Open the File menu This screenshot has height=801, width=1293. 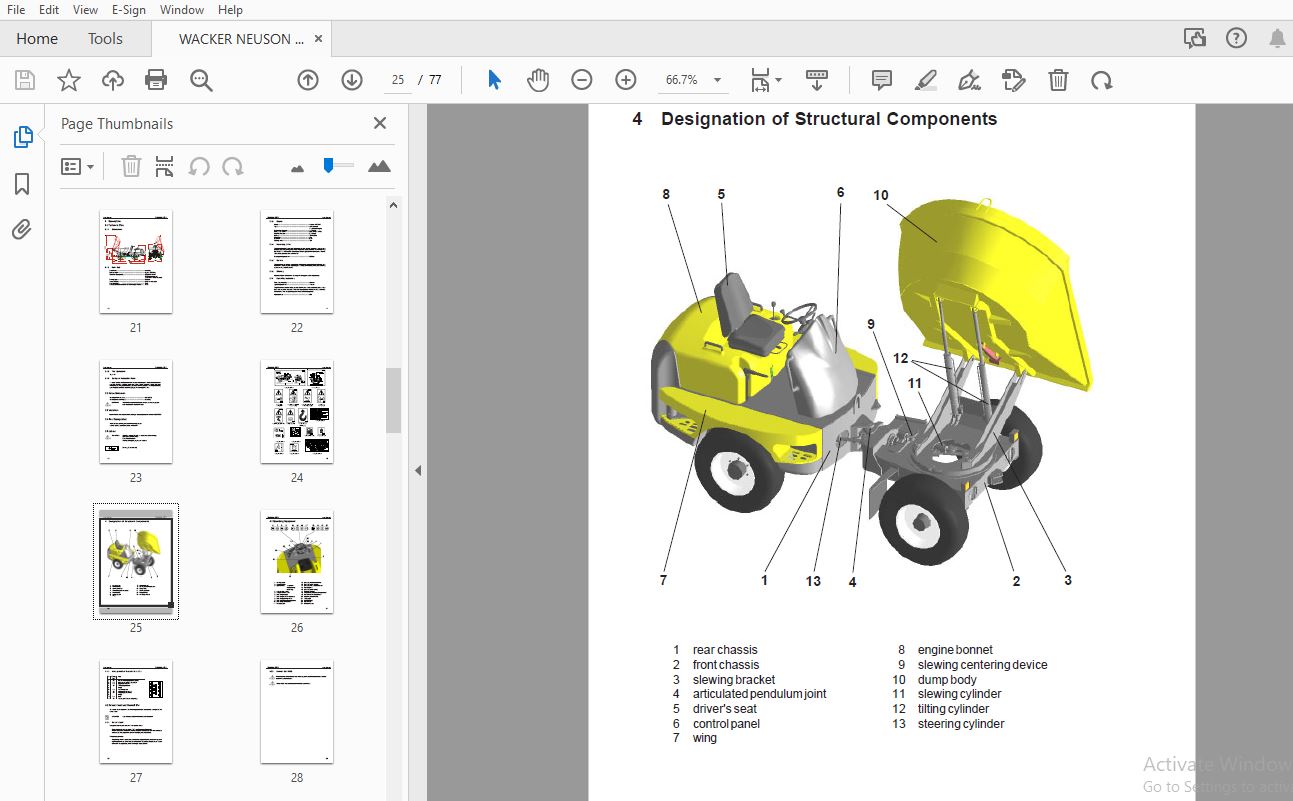[x=16, y=9]
